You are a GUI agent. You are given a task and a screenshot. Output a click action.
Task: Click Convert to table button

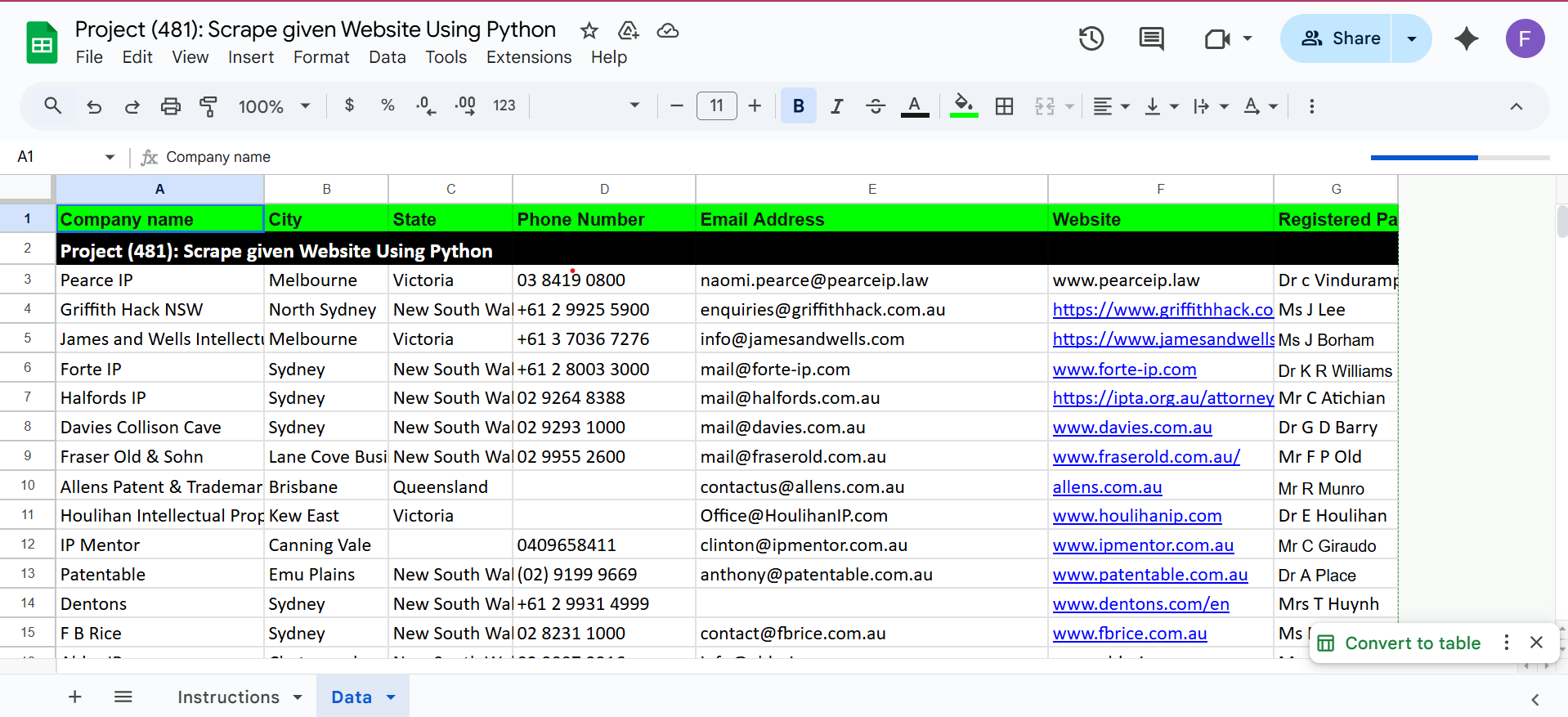point(1413,643)
